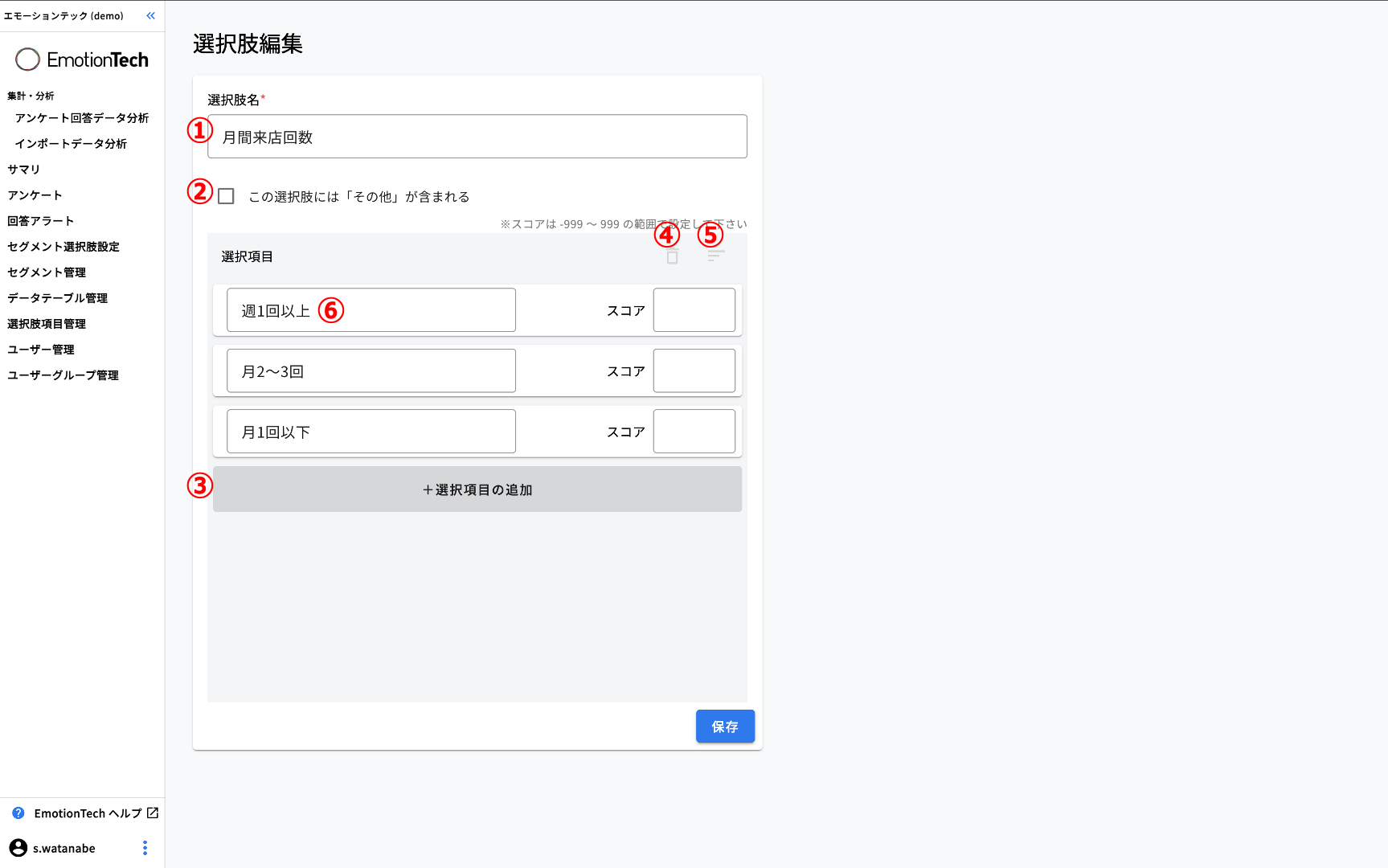Click the EmotionTech logo
Screen dimensions: 1388x868
point(82,59)
